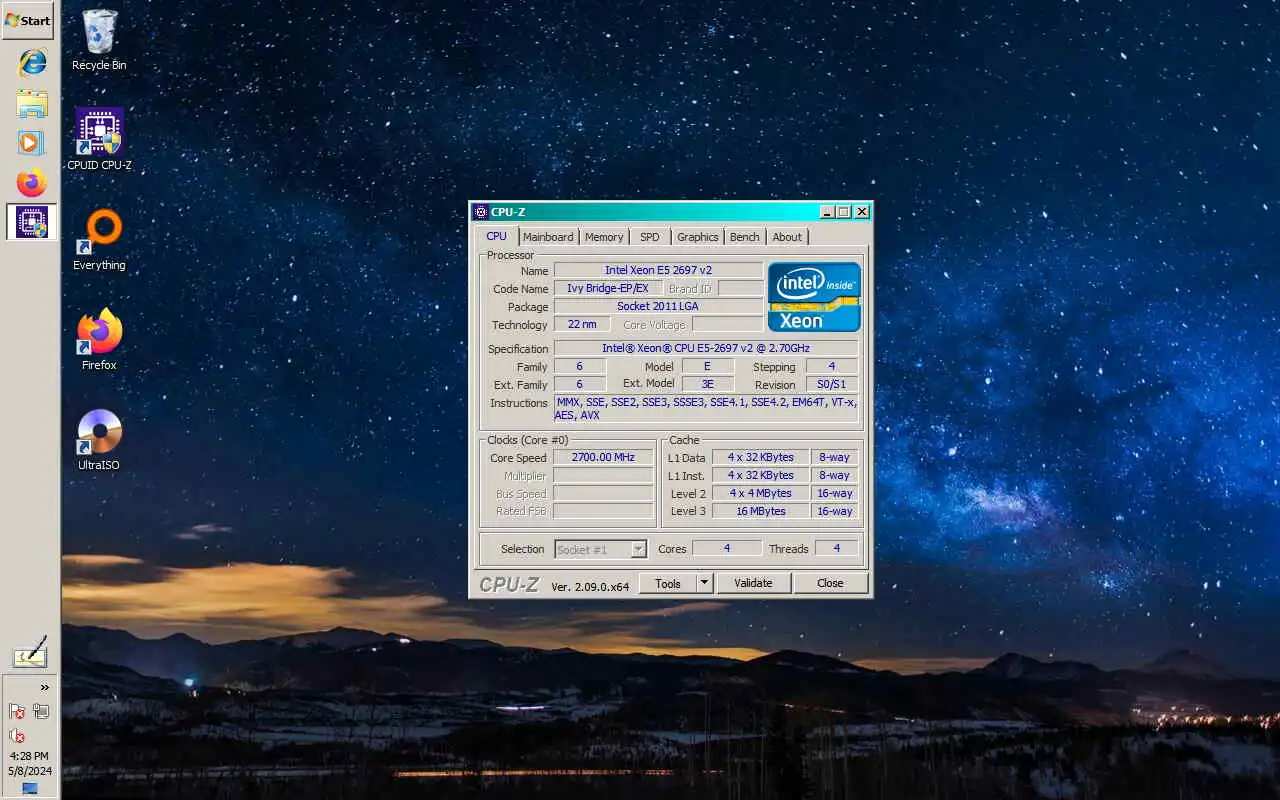The height and width of the screenshot is (800, 1280).
Task: Click the Ext. Model value 3E
Action: pyautogui.click(x=707, y=384)
